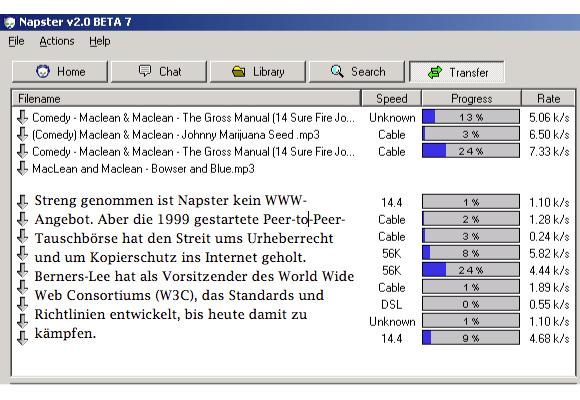Select Gross Manual filename in the 7.33 k/s row

tap(193, 152)
